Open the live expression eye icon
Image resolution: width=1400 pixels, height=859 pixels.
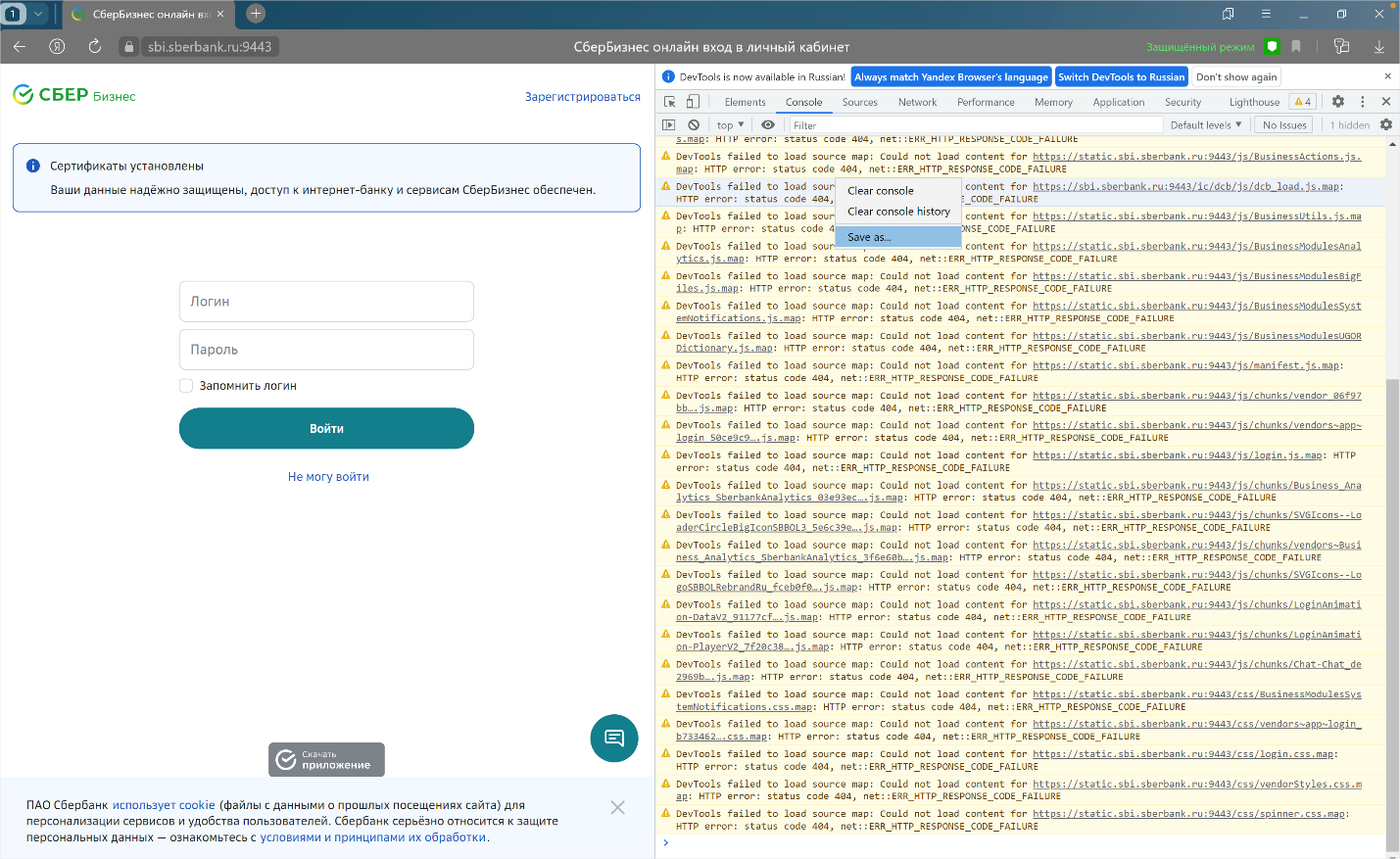click(768, 125)
